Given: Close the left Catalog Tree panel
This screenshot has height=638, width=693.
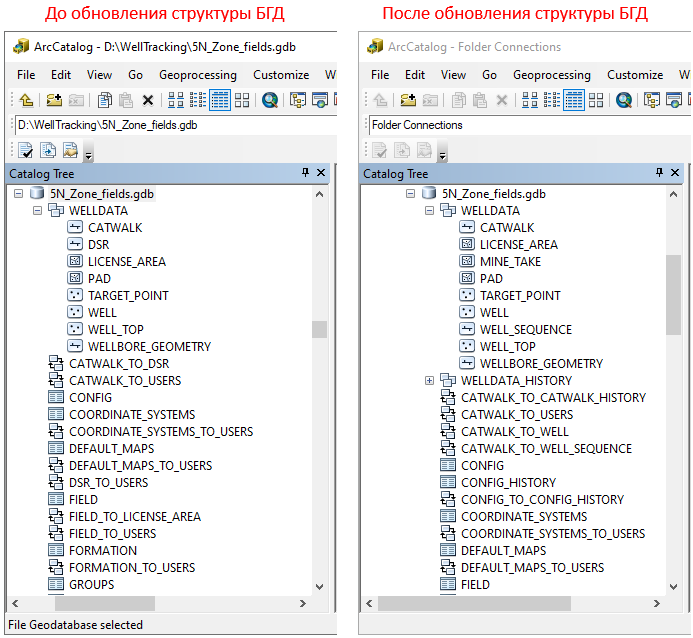Looking at the screenshot, I should (x=321, y=173).
